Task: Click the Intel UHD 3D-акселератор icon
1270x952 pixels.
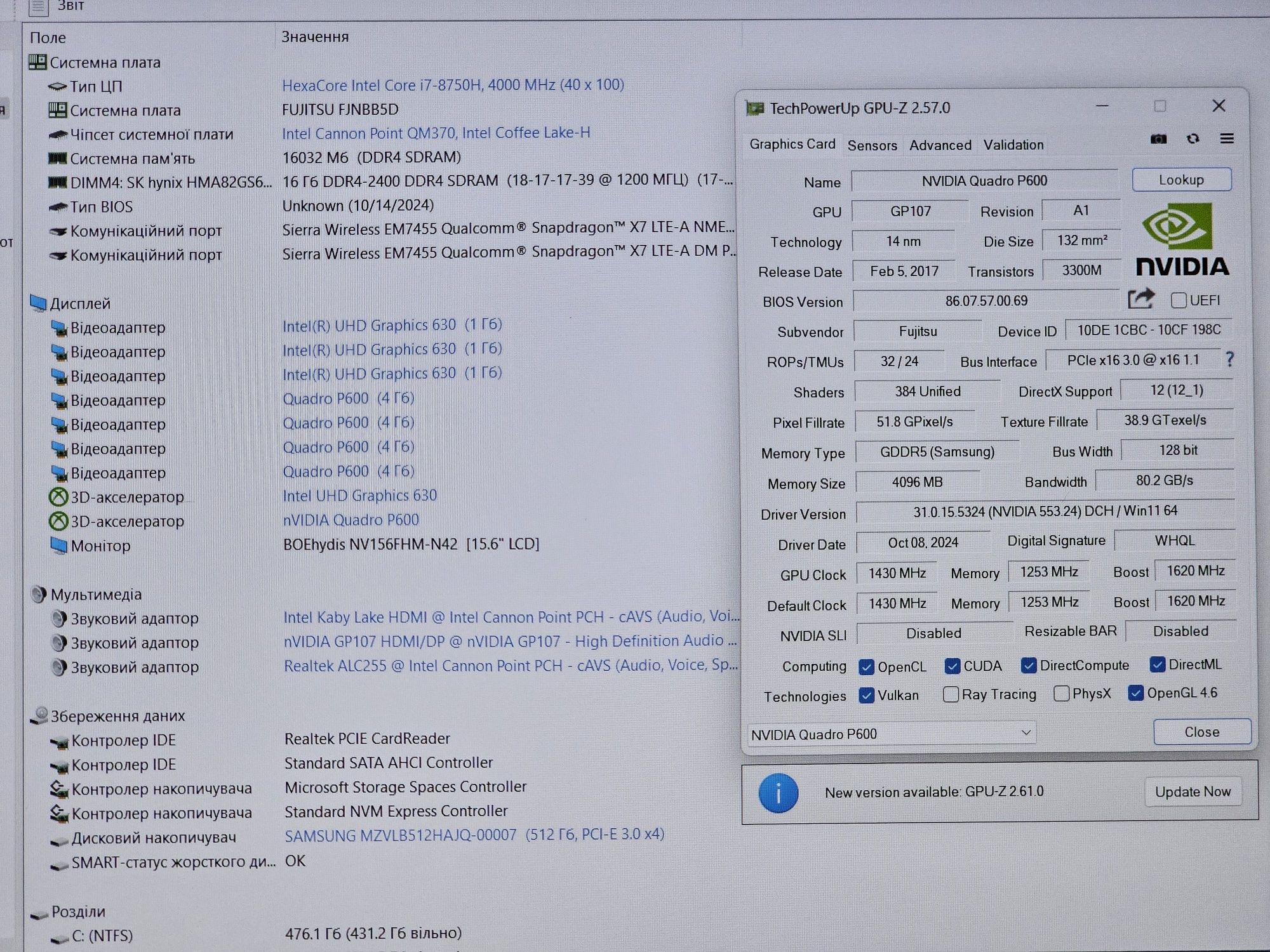Action: 58,497
